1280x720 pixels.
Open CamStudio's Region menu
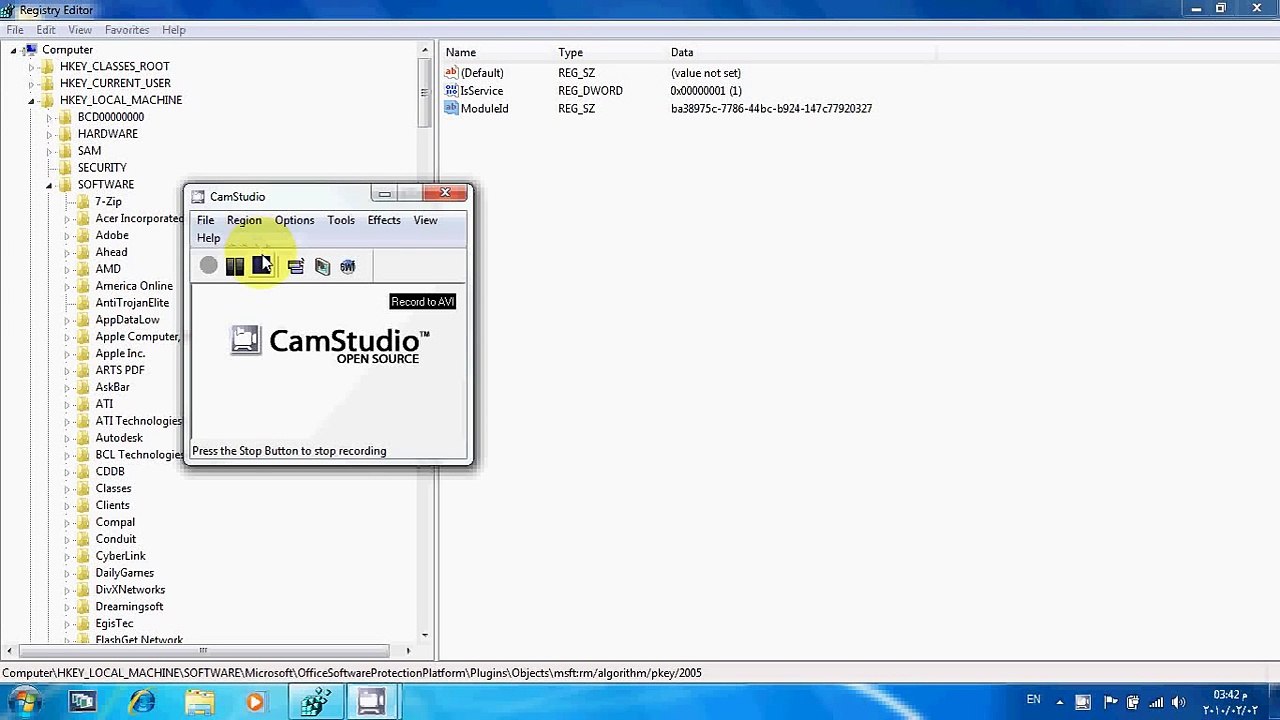coord(244,220)
